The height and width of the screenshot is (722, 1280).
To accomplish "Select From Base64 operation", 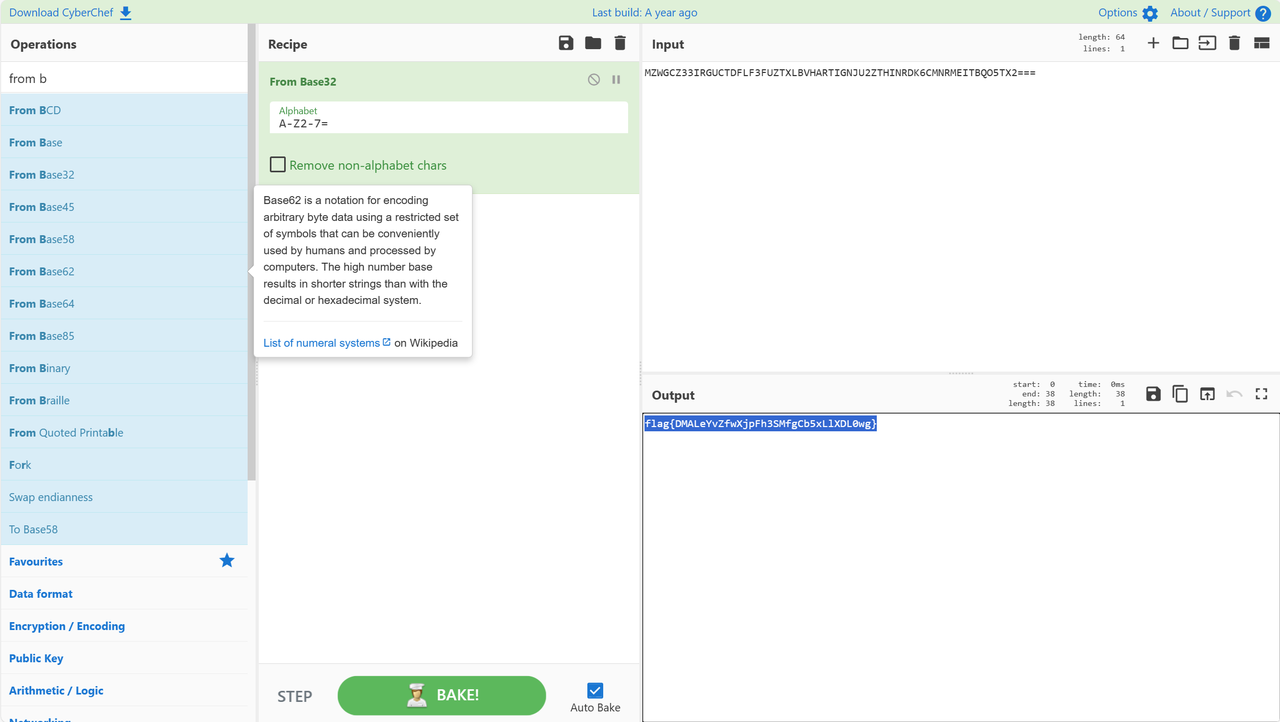I will coord(42,304).
